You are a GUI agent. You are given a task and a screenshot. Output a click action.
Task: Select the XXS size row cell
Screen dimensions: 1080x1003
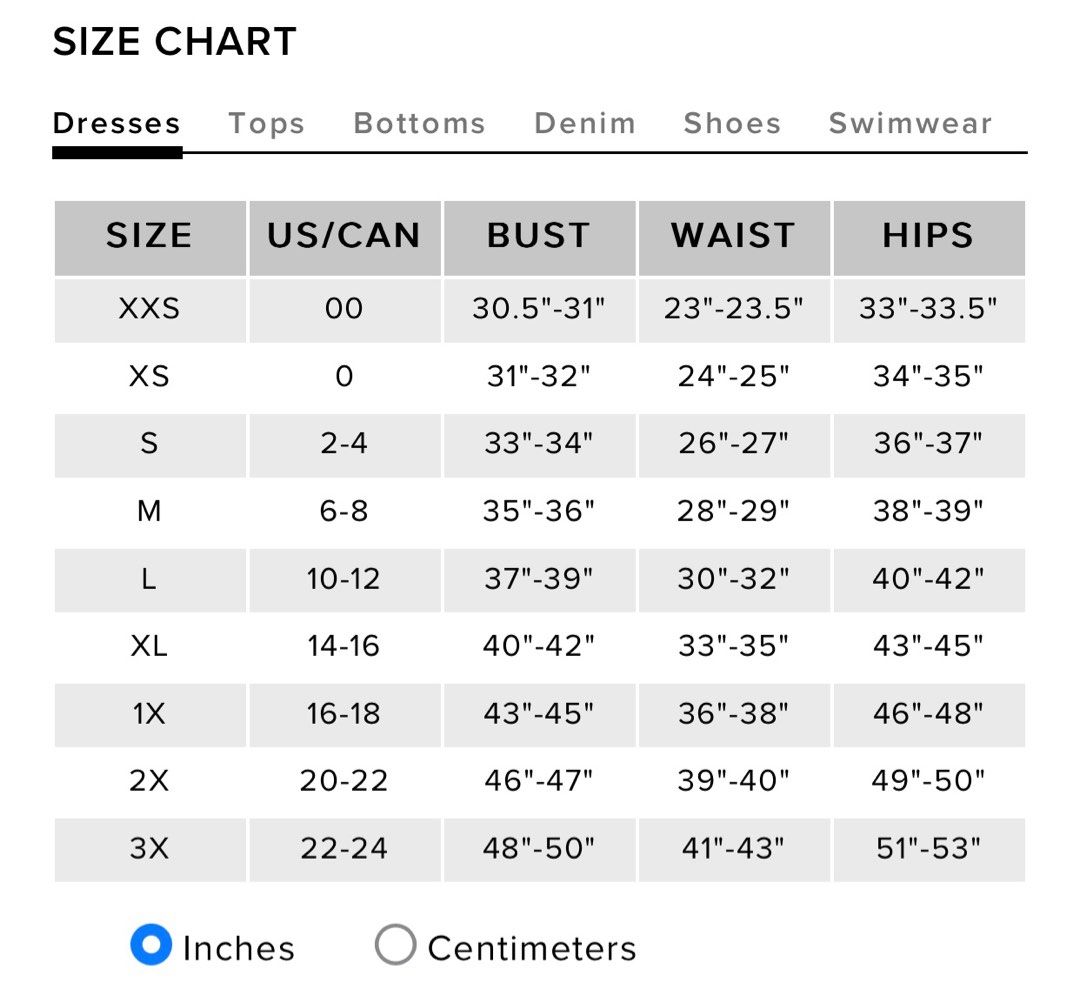pyautogui.click(x=150, y=311)
